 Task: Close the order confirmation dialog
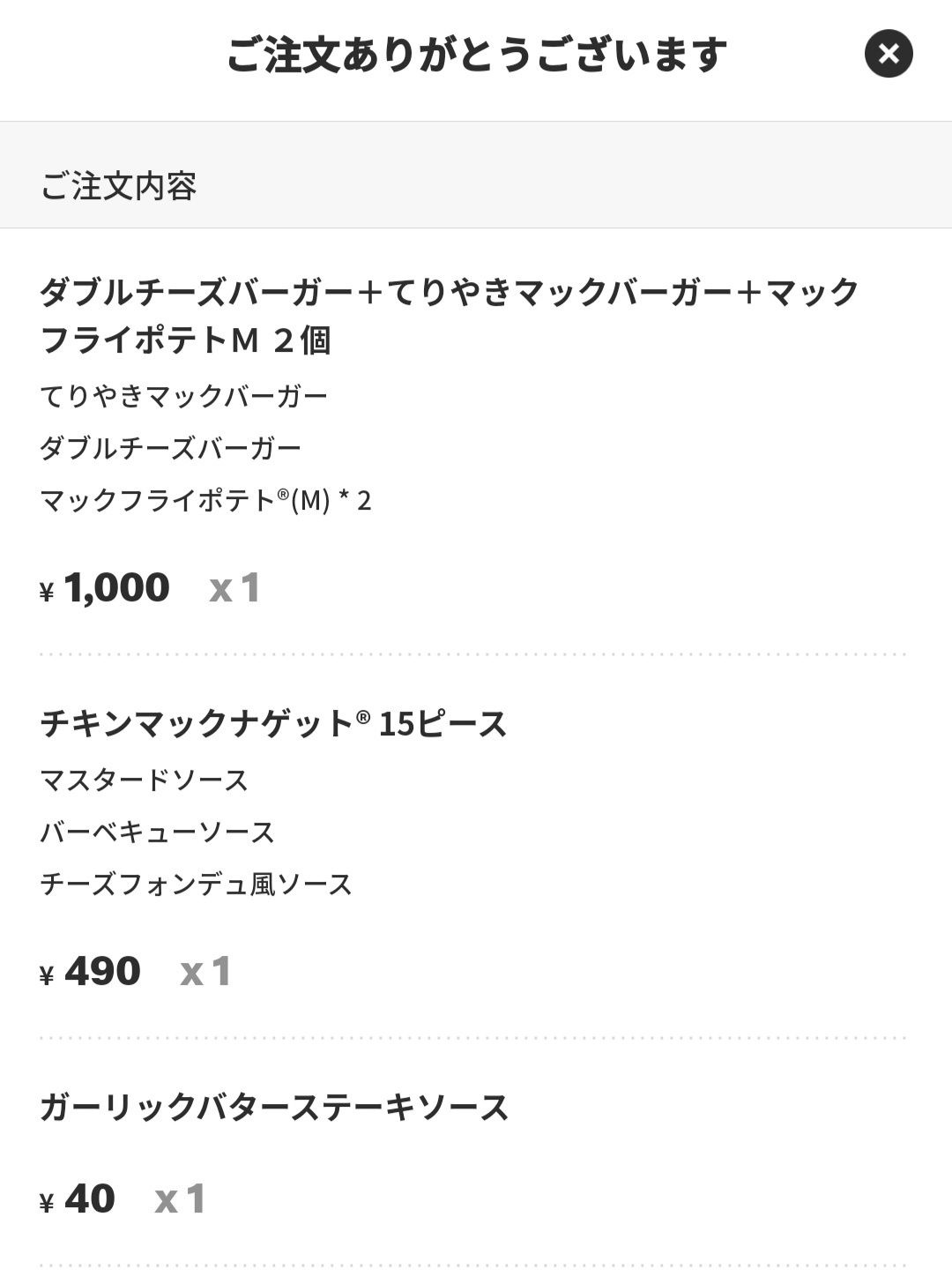(888, 54)
